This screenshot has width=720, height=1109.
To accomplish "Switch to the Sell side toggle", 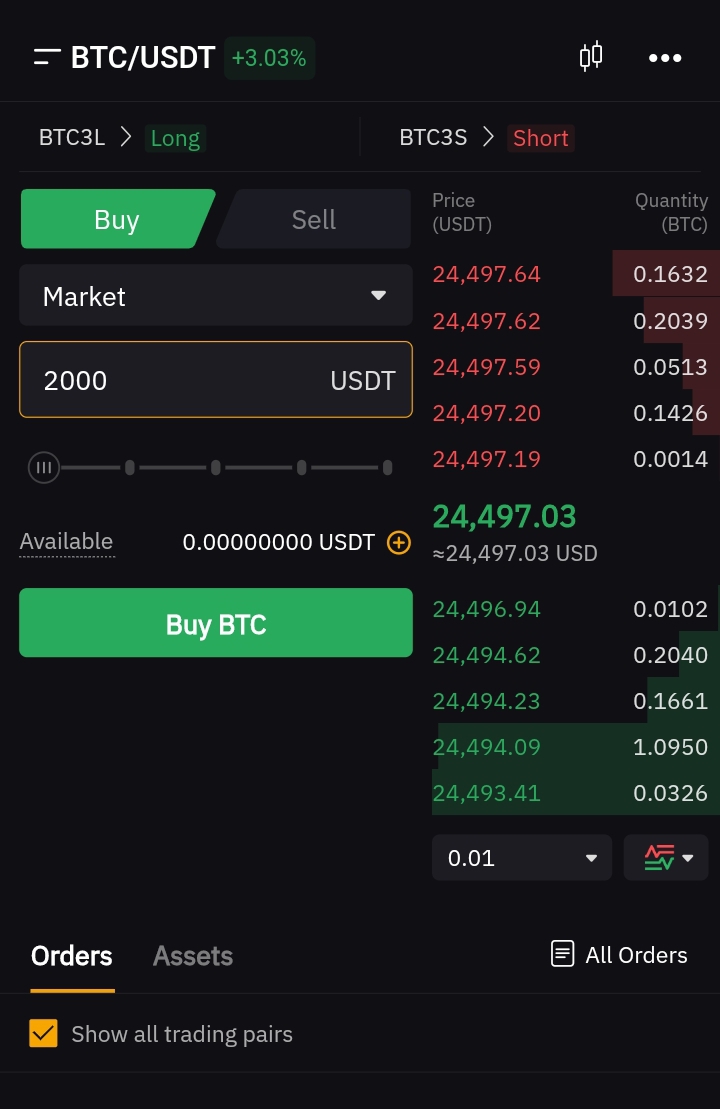I will coord(314,219).
